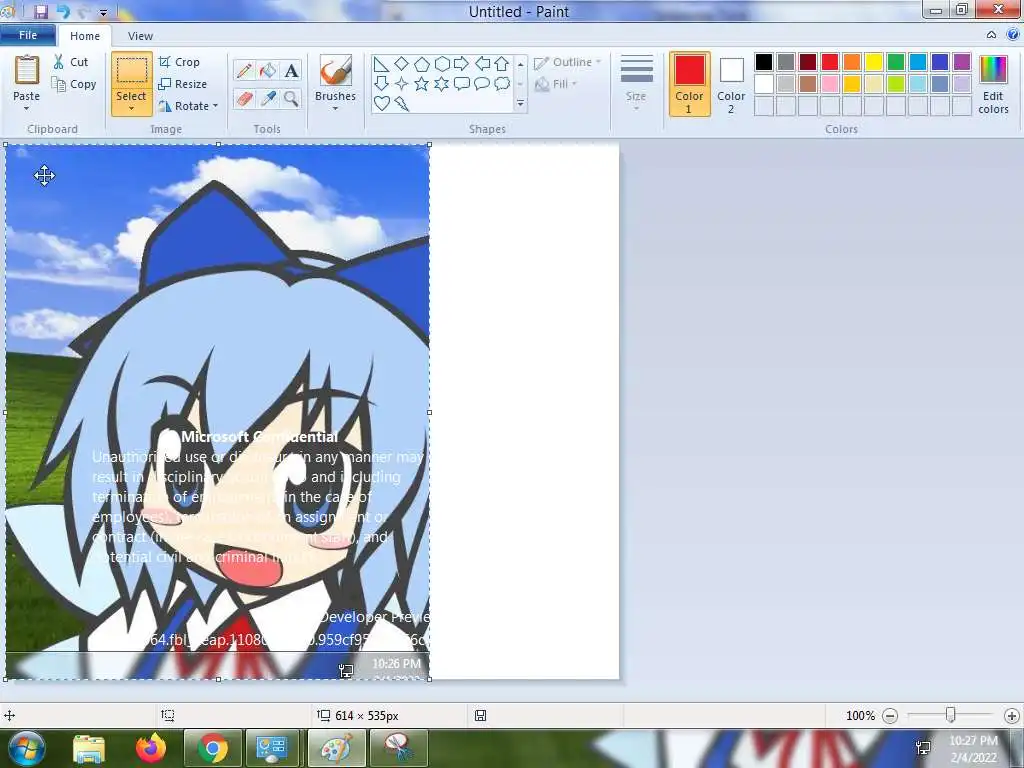Activate the Color picker eyedropper
Screen dimensions: 1024x768
tap(268, 99)
